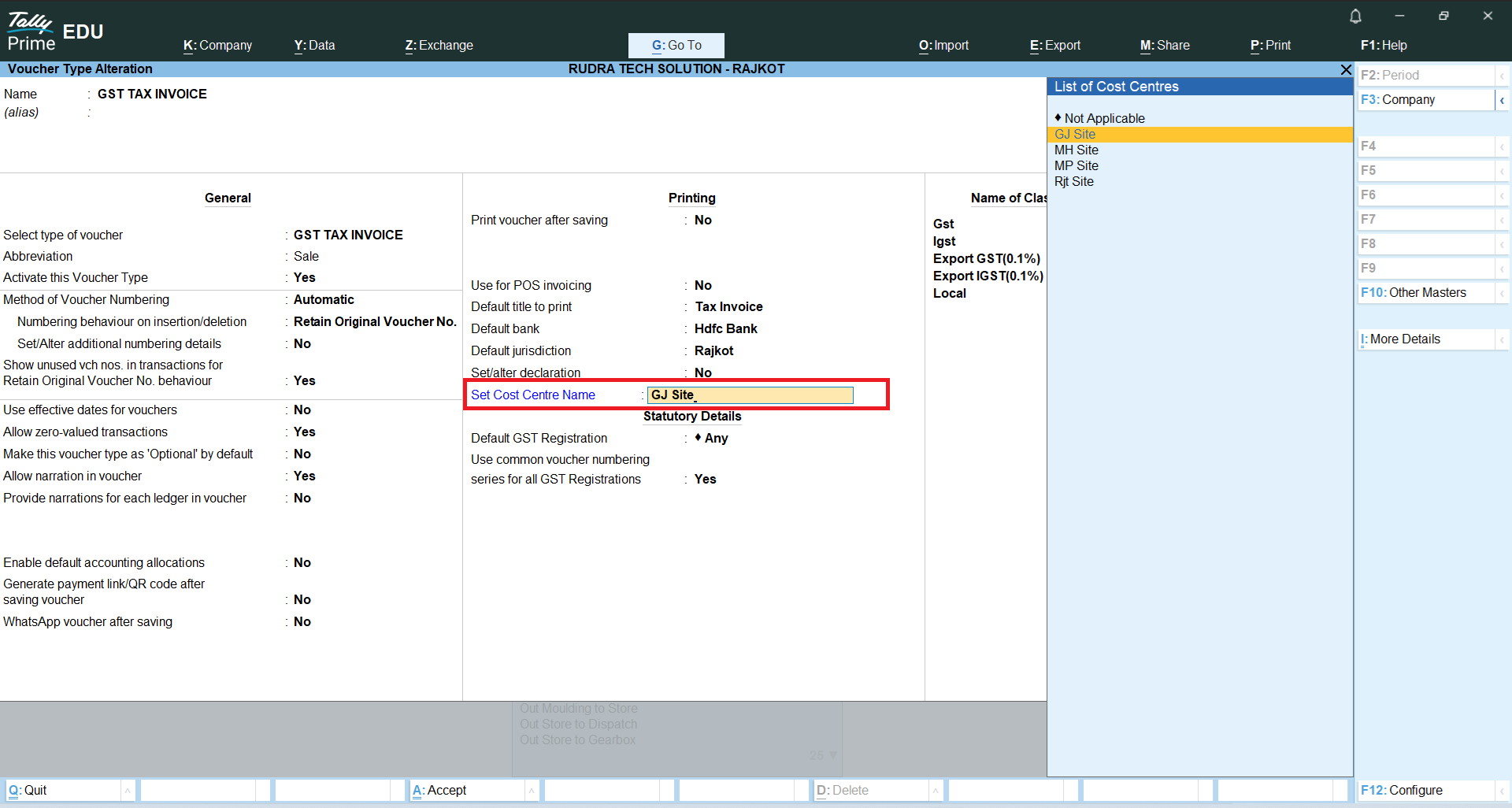
Task: Open the Default GST Registration 'Any' field
Action: click(715, 439)
